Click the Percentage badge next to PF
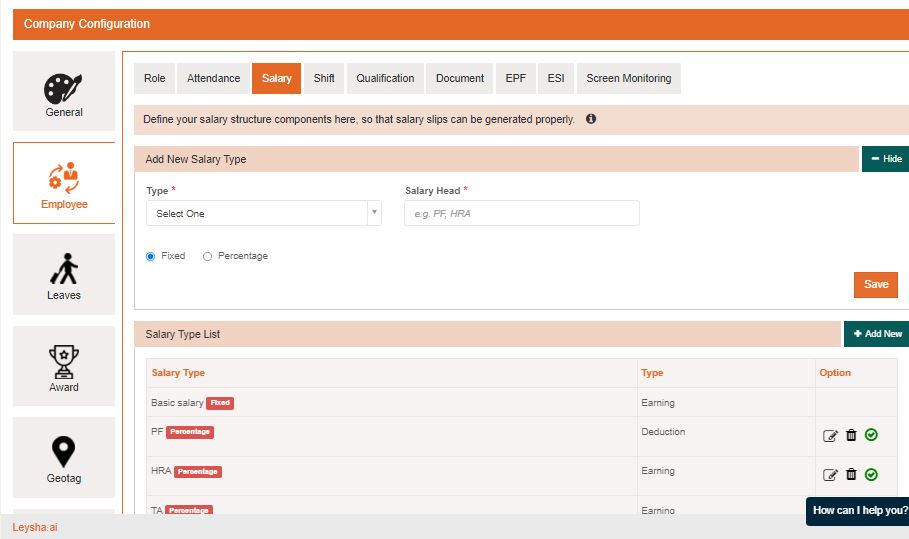Screen dimensions: 909x539 pyautogui.click(x=190, y=432)
